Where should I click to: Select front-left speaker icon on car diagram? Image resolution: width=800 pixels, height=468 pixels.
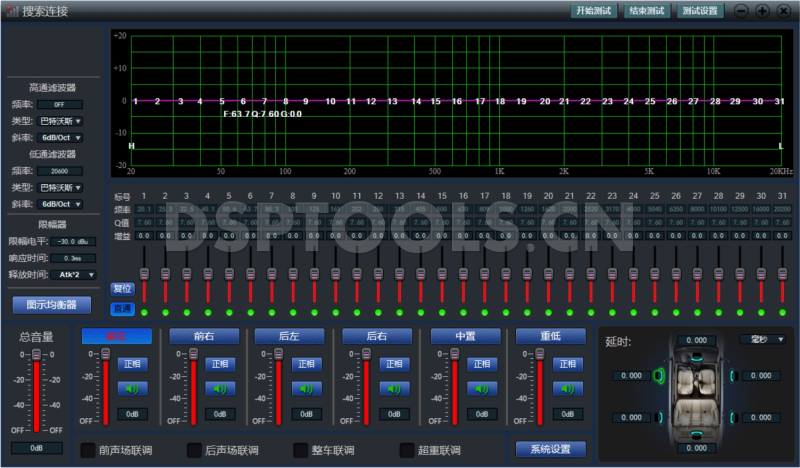(x=659, y=376)
